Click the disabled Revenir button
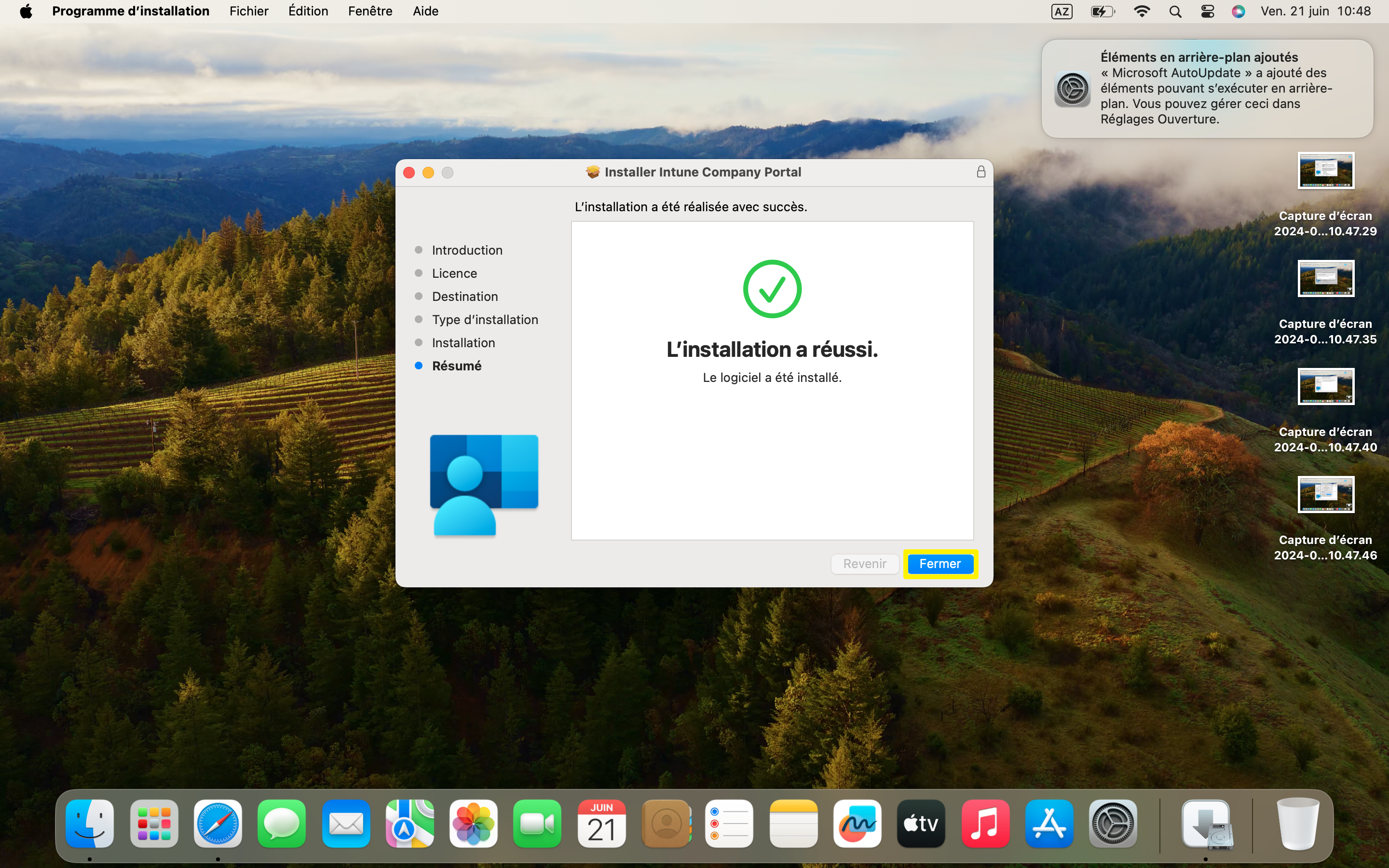This screenshot has width=1389, height=868. [864, 564]
